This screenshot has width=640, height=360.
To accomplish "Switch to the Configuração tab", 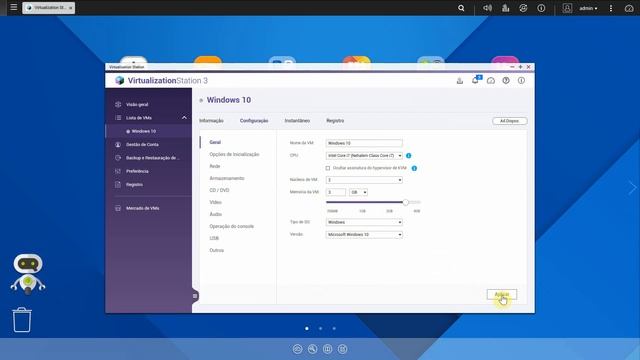I will 254,121.
